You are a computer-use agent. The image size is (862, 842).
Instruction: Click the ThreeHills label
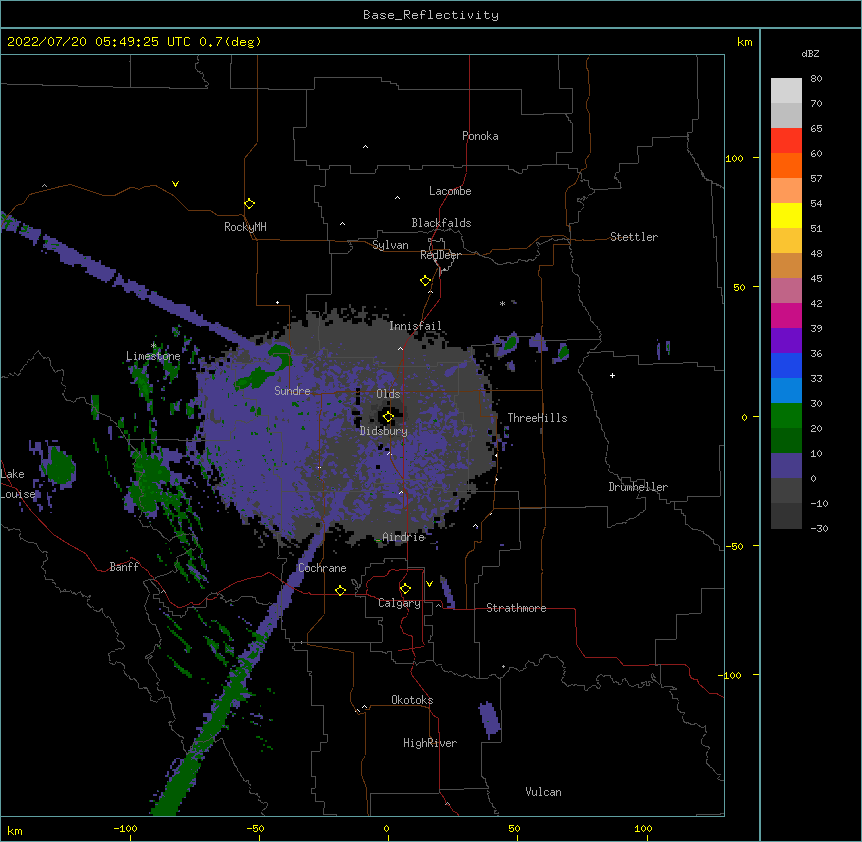[x=537, y=418]
